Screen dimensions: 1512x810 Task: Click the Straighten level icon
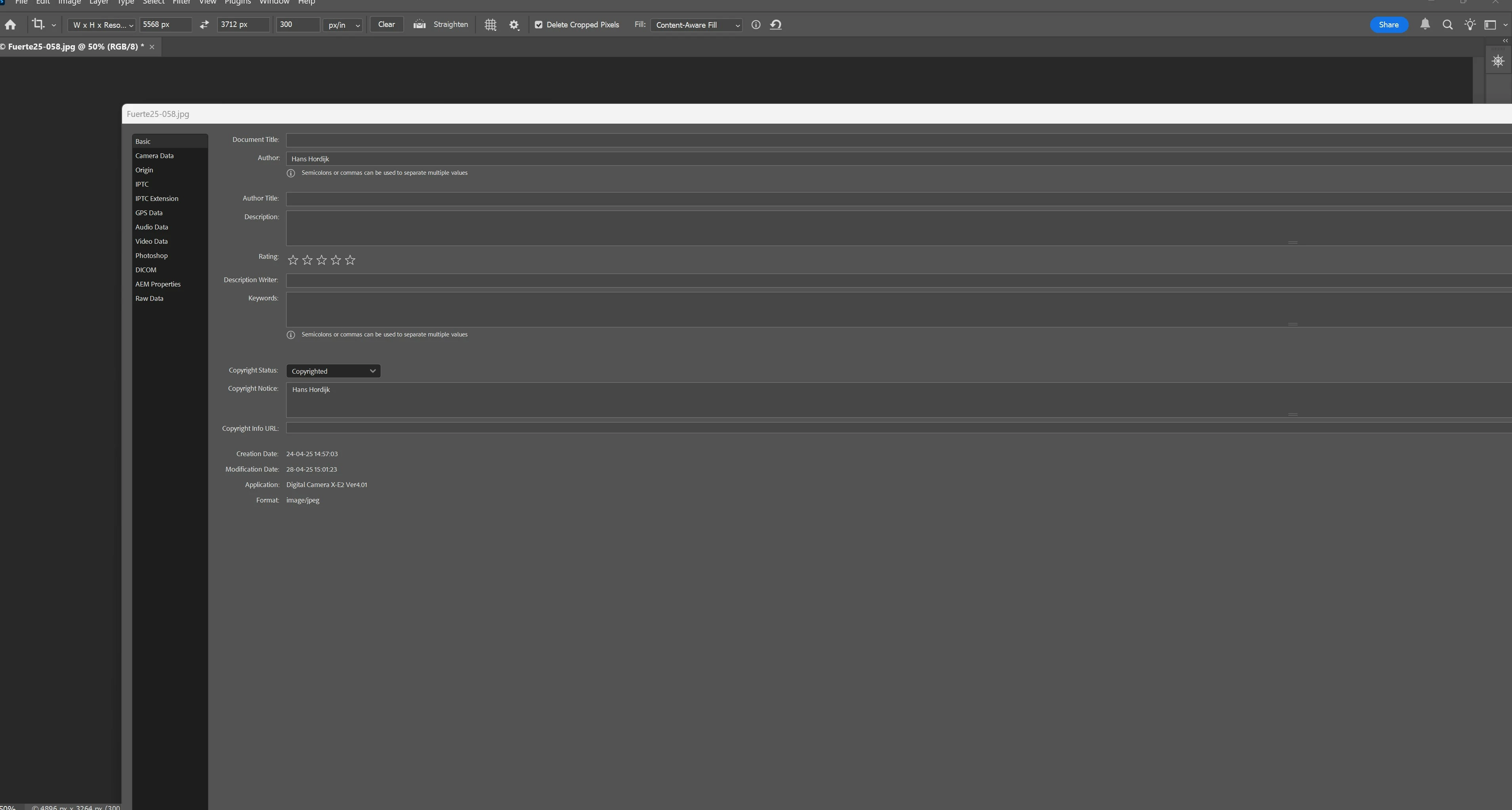tap(419, 25)
